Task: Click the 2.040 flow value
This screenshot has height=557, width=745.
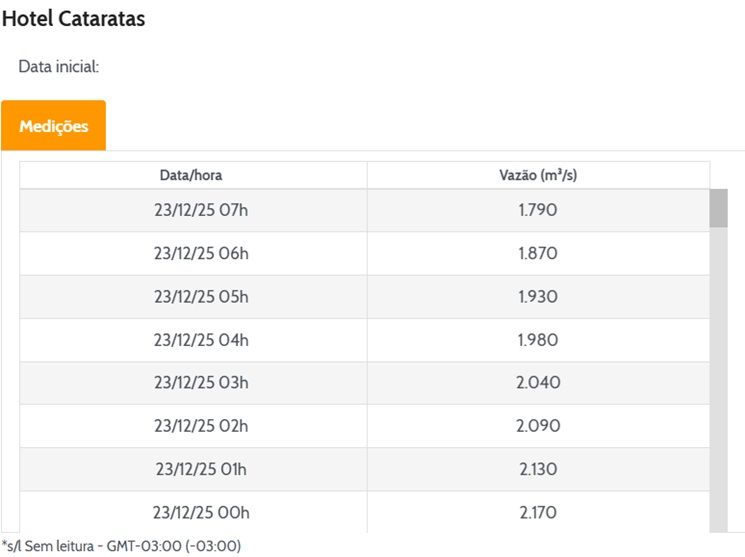Action: coord(538,383)
